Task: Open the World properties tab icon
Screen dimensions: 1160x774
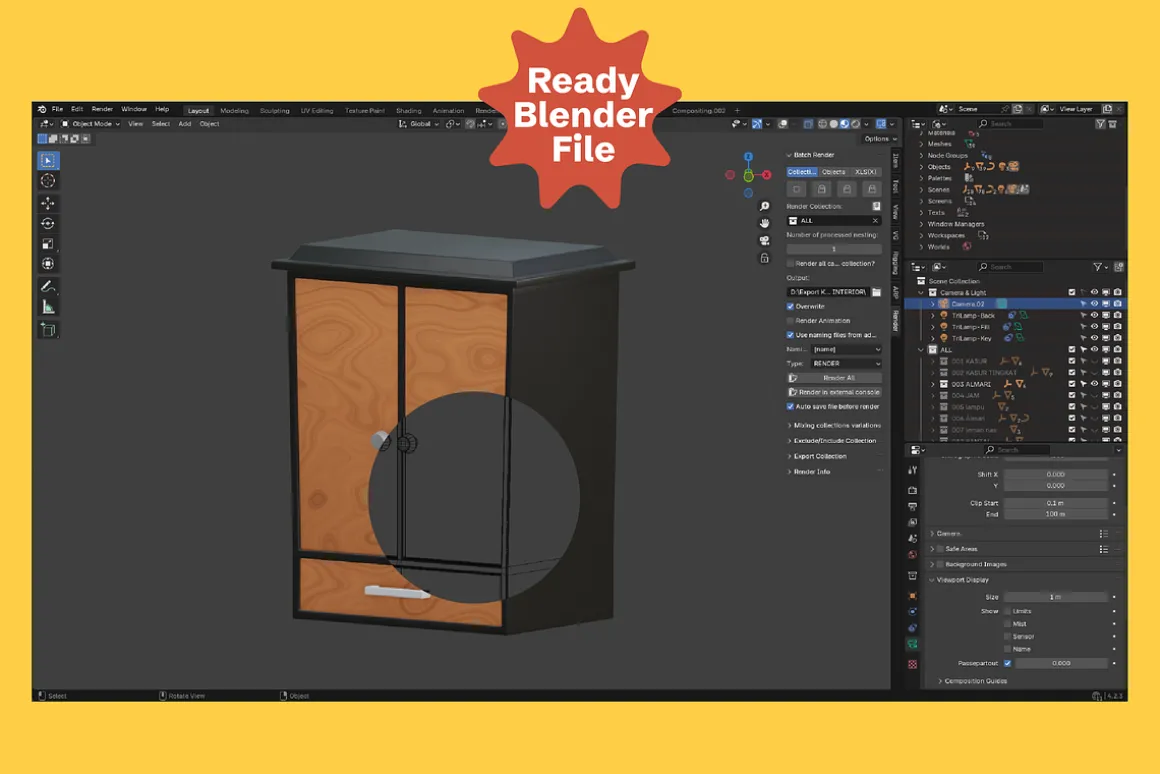Action: pyautogui.click(x=912, y=554)
